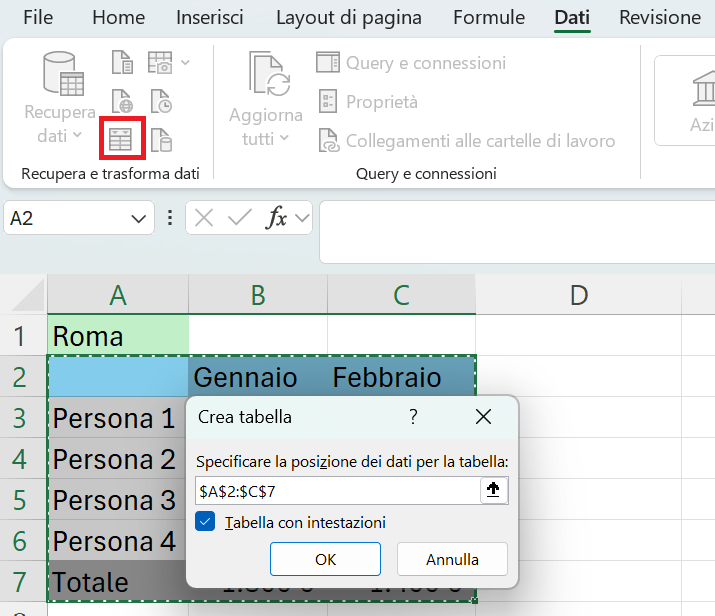Screen dimensions: 715x616
Task: Open Collegamenti alle cartelle di lavoro
Action: [466, 140]
